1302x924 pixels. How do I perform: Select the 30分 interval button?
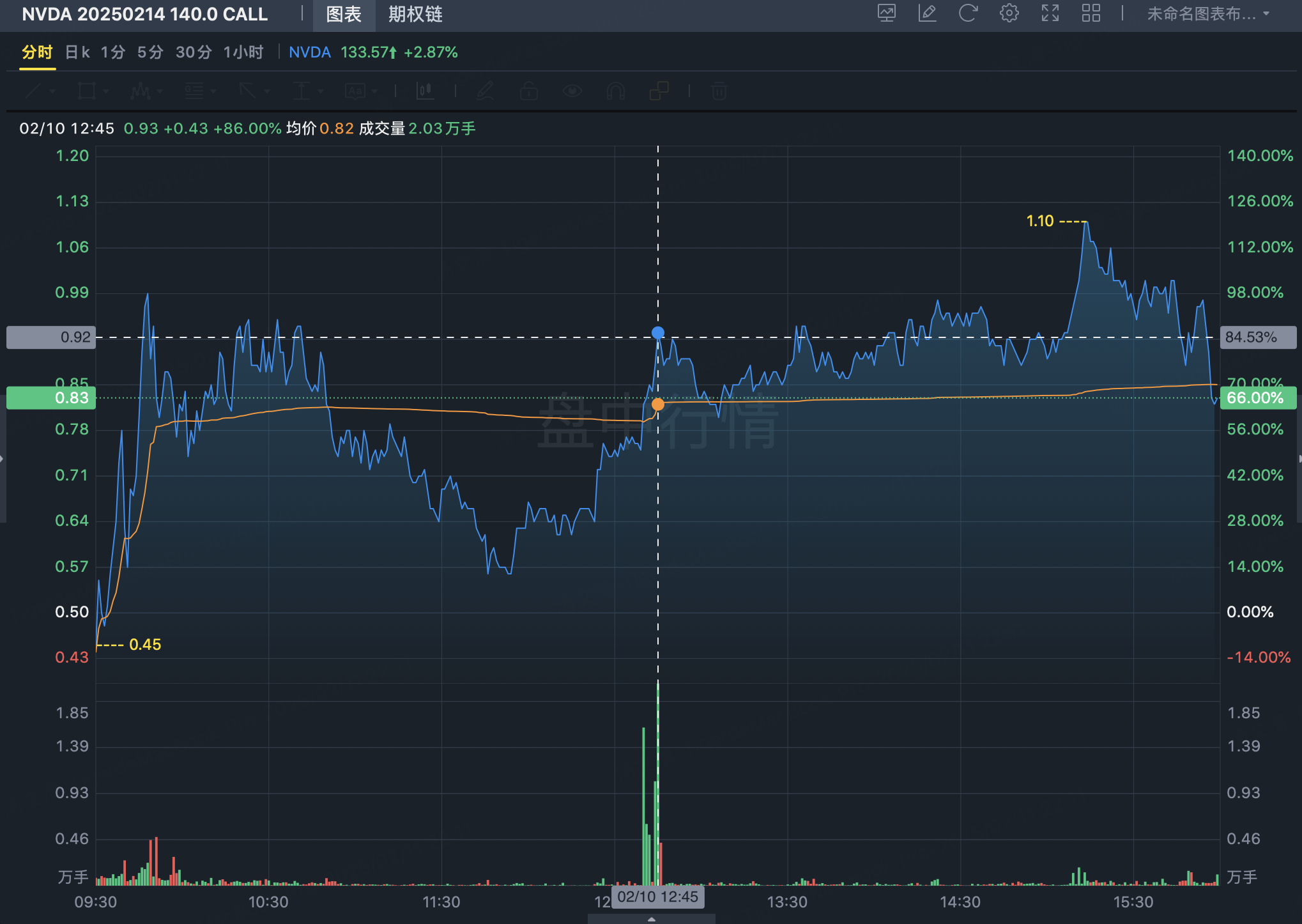click(x=193, y=52)
